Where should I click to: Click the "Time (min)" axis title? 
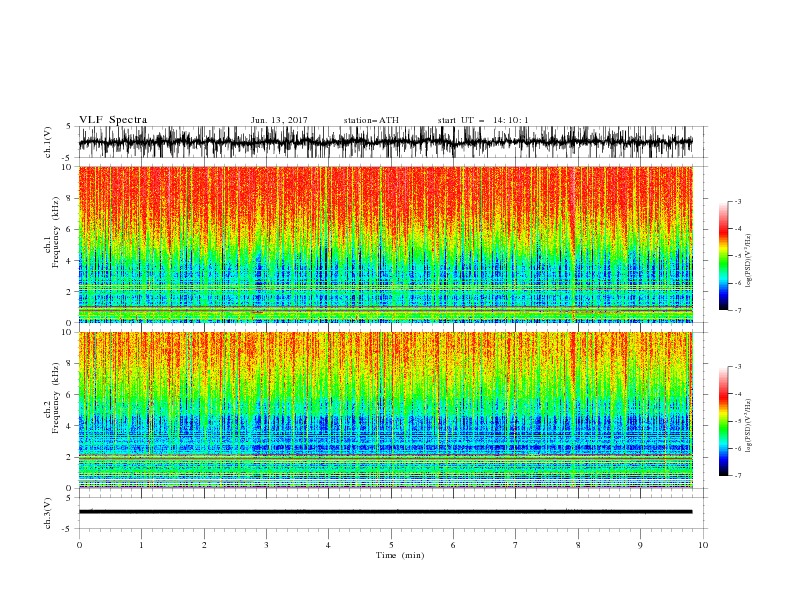click(x=400, y=555)
